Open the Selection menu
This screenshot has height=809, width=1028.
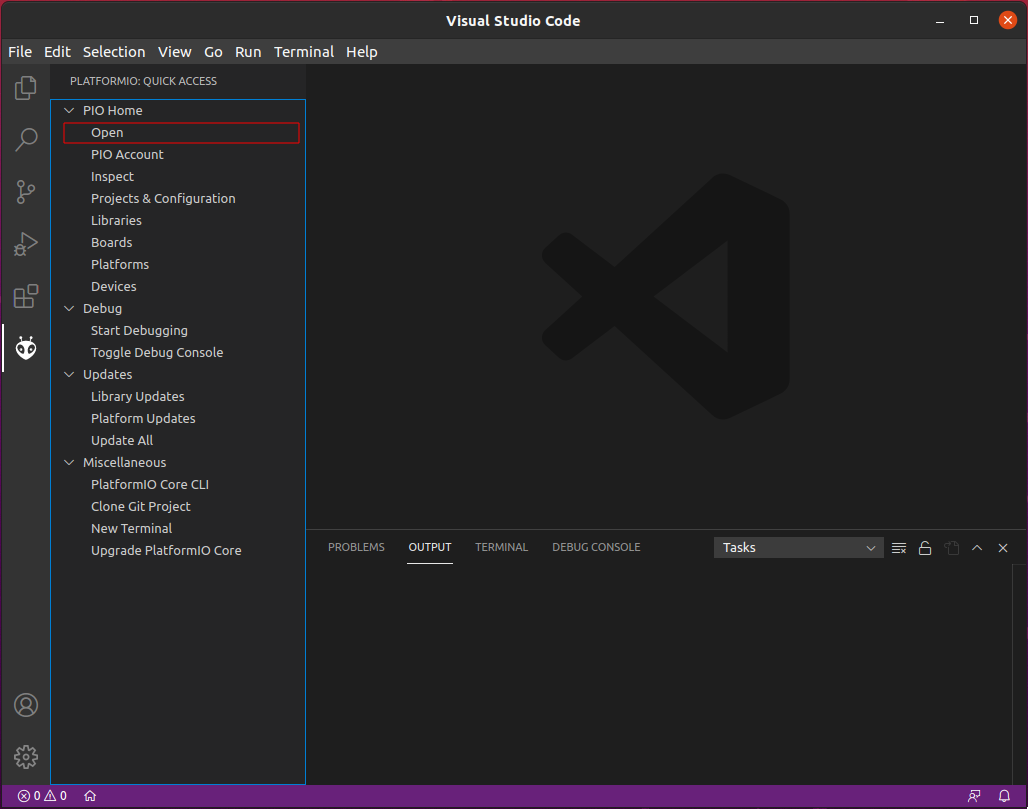tap(113, 52)
